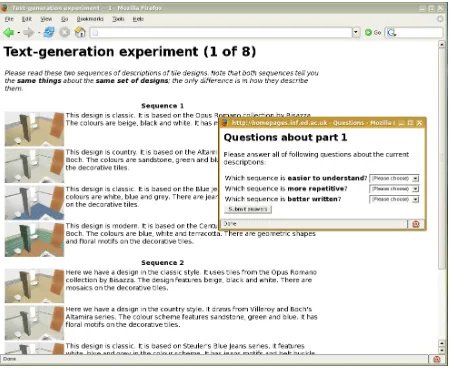The height and width of the screenshot is (368, 450).
Task: Open the Help menu
Action: (x=138, y=19)
